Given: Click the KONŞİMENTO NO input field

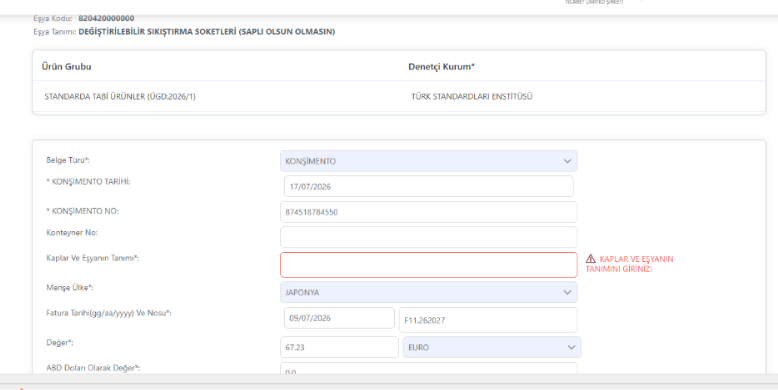Looking at the screenshot, I should [429, 212].
